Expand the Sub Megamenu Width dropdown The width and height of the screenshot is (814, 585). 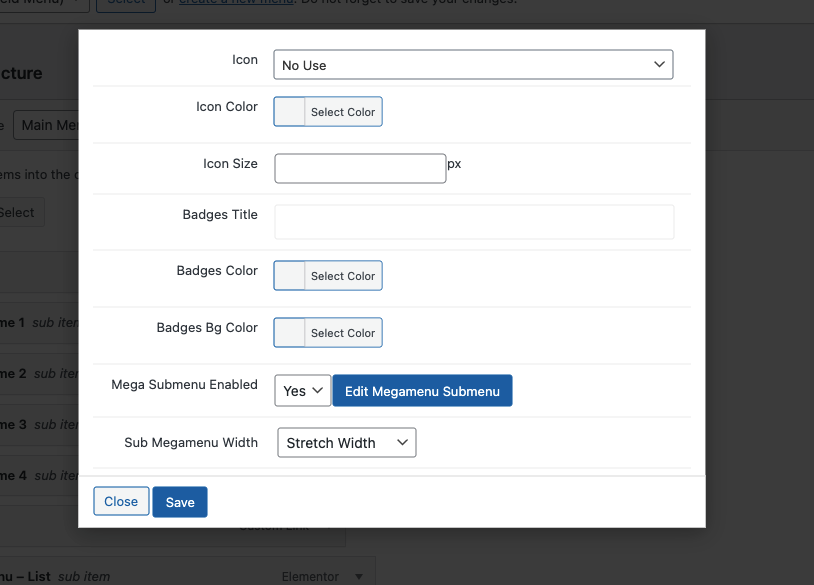click(x=346, y=443)
